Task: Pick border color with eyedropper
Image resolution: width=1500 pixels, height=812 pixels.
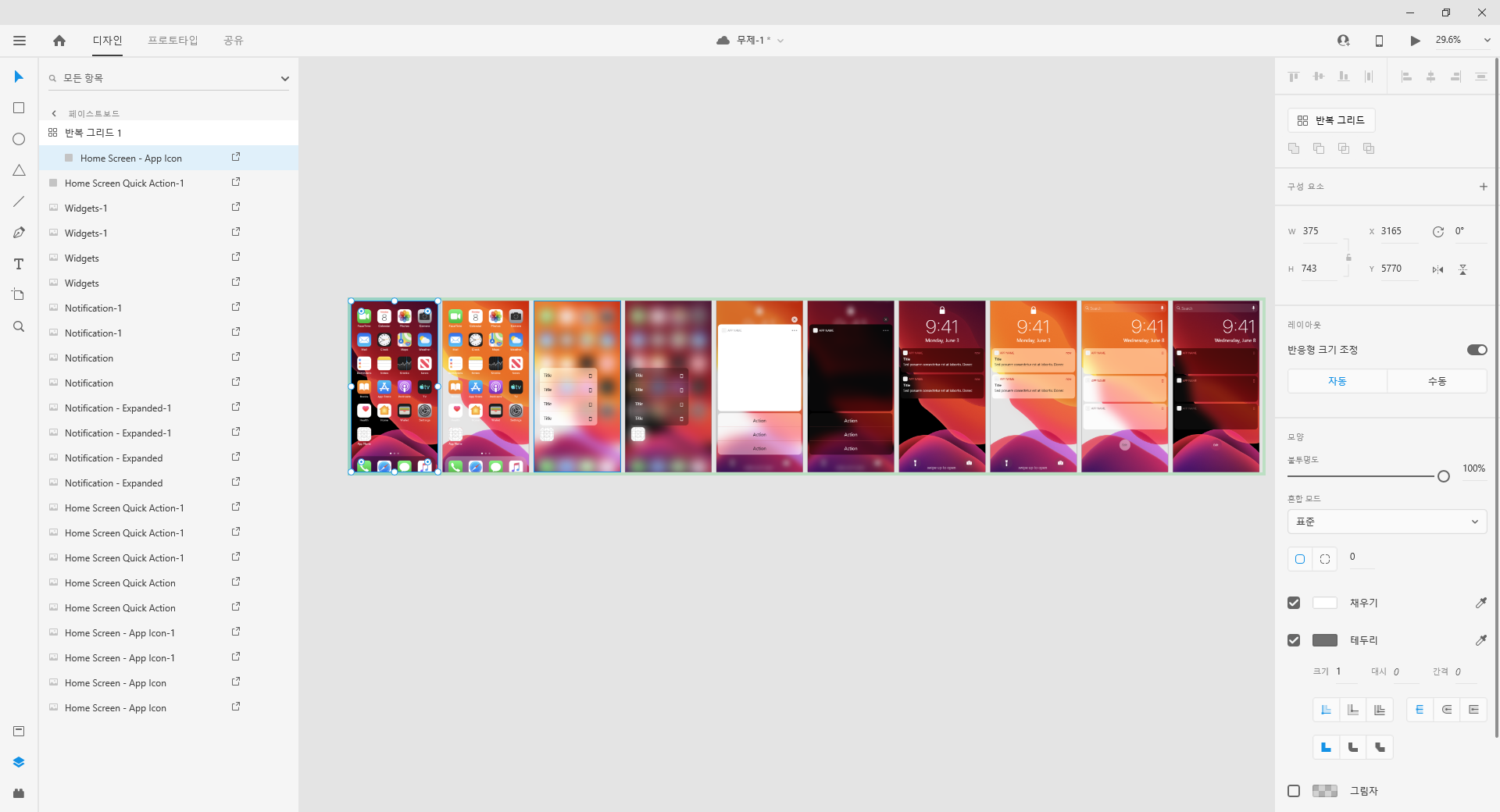Action: pos(1480,640)
